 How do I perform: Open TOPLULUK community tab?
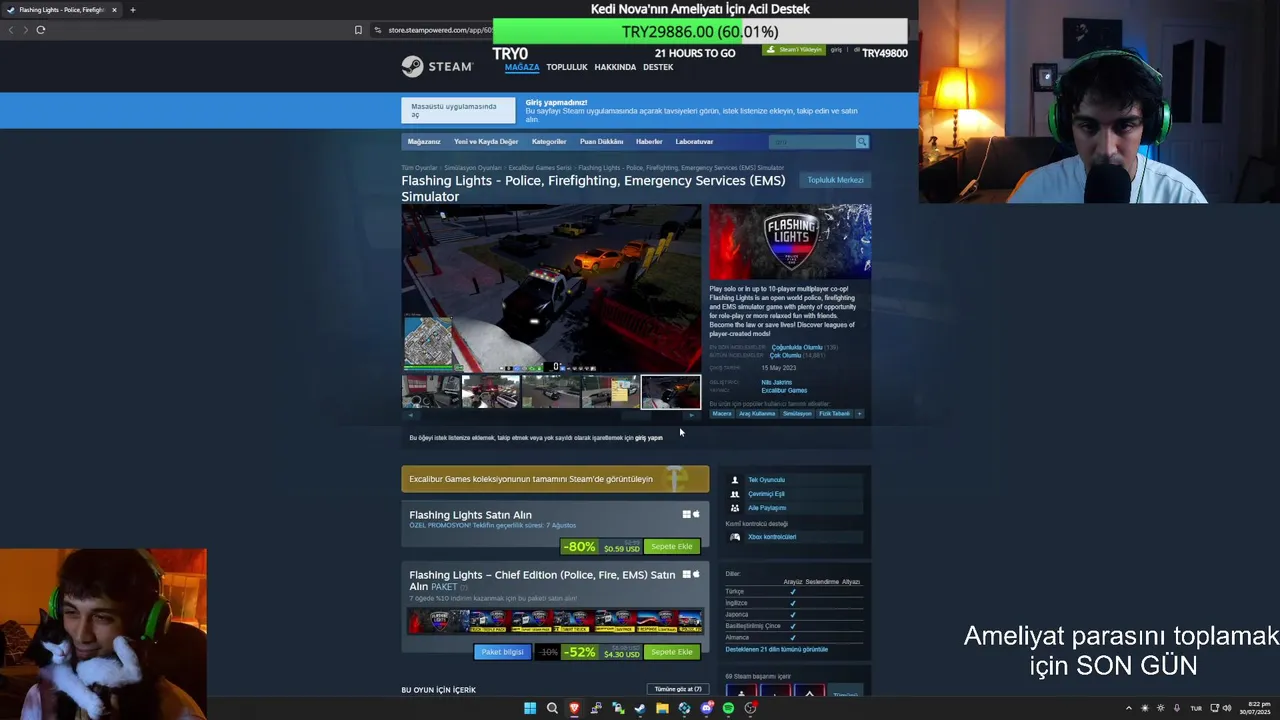[567, 67]
